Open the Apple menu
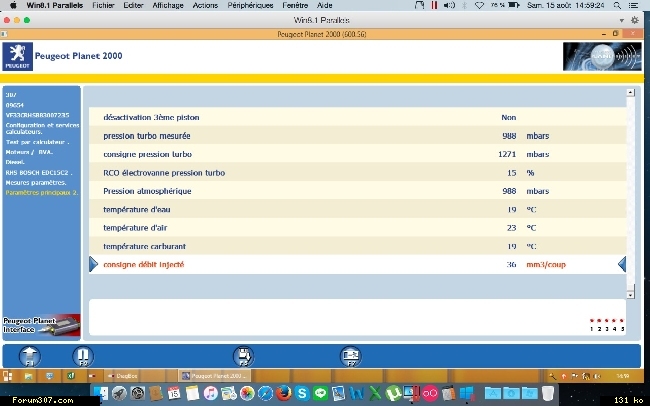Image resolution: width=650 pixels, height=406 pixels. point(13,5)
